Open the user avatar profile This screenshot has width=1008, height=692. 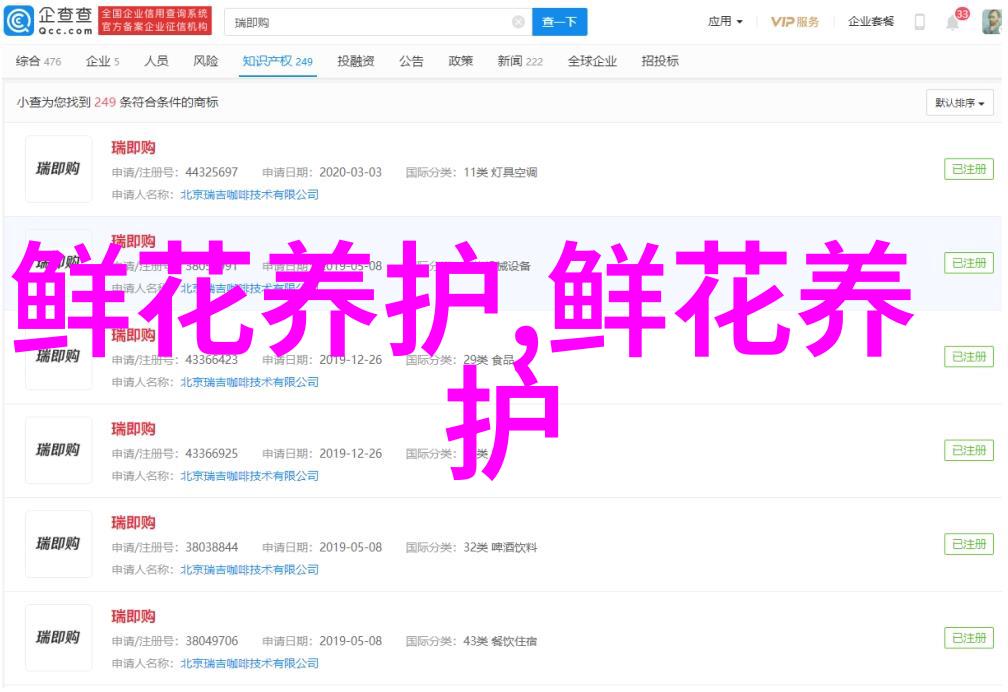click(991, 22)
